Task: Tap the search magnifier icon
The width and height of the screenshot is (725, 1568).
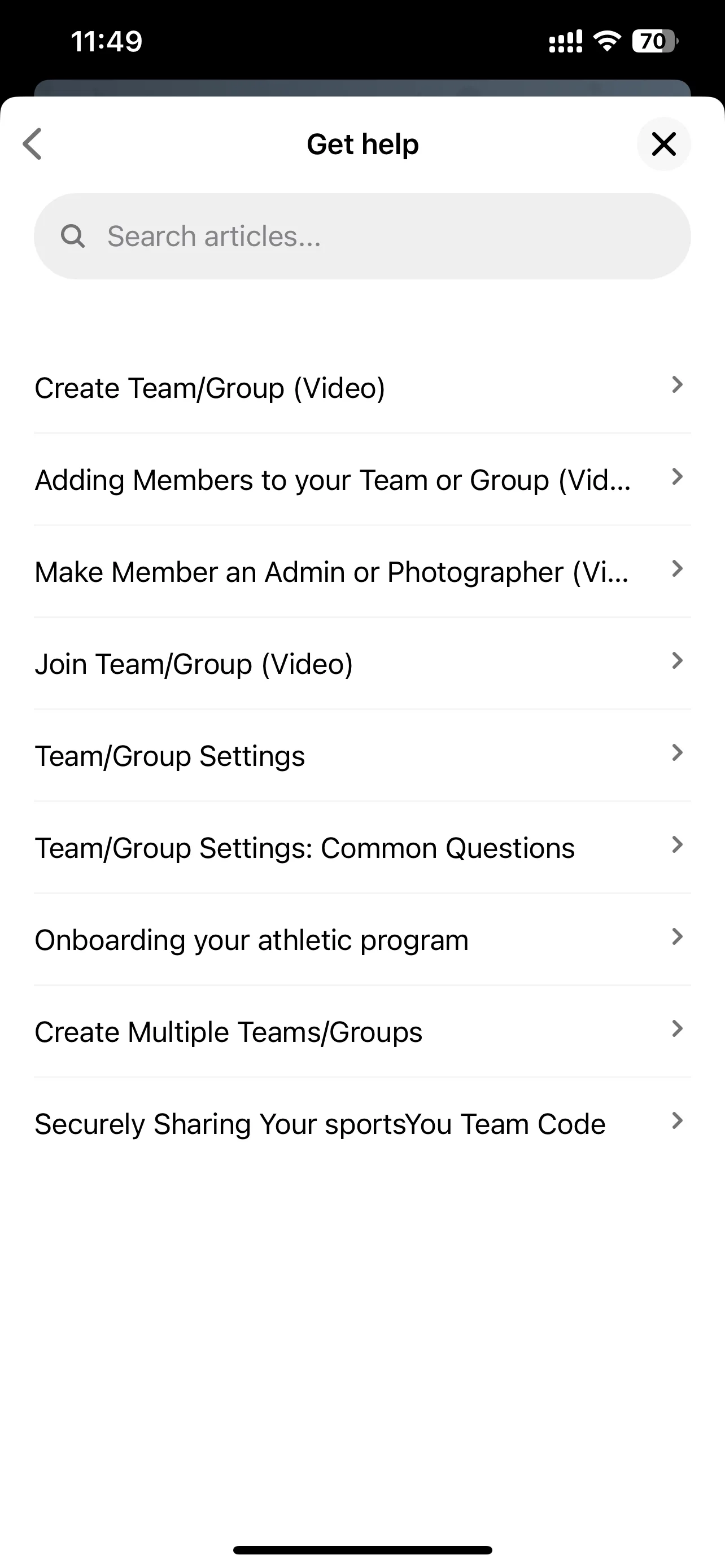Action: click(x=73, y=236)
